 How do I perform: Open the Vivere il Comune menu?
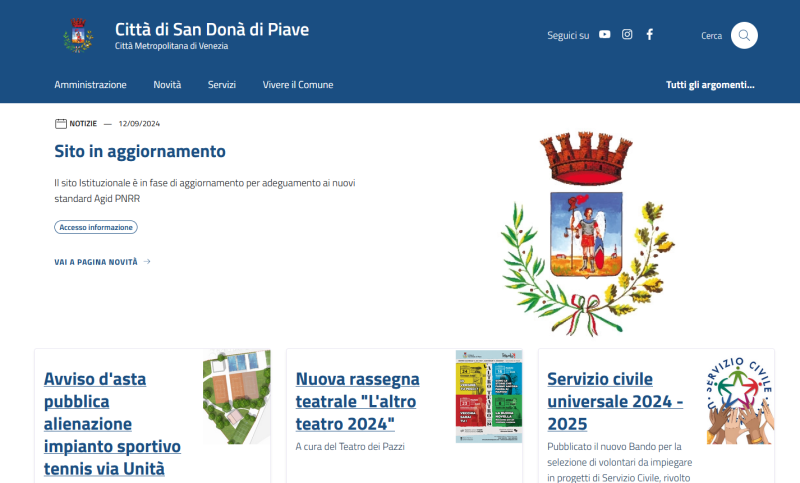(x=298, y=85)
